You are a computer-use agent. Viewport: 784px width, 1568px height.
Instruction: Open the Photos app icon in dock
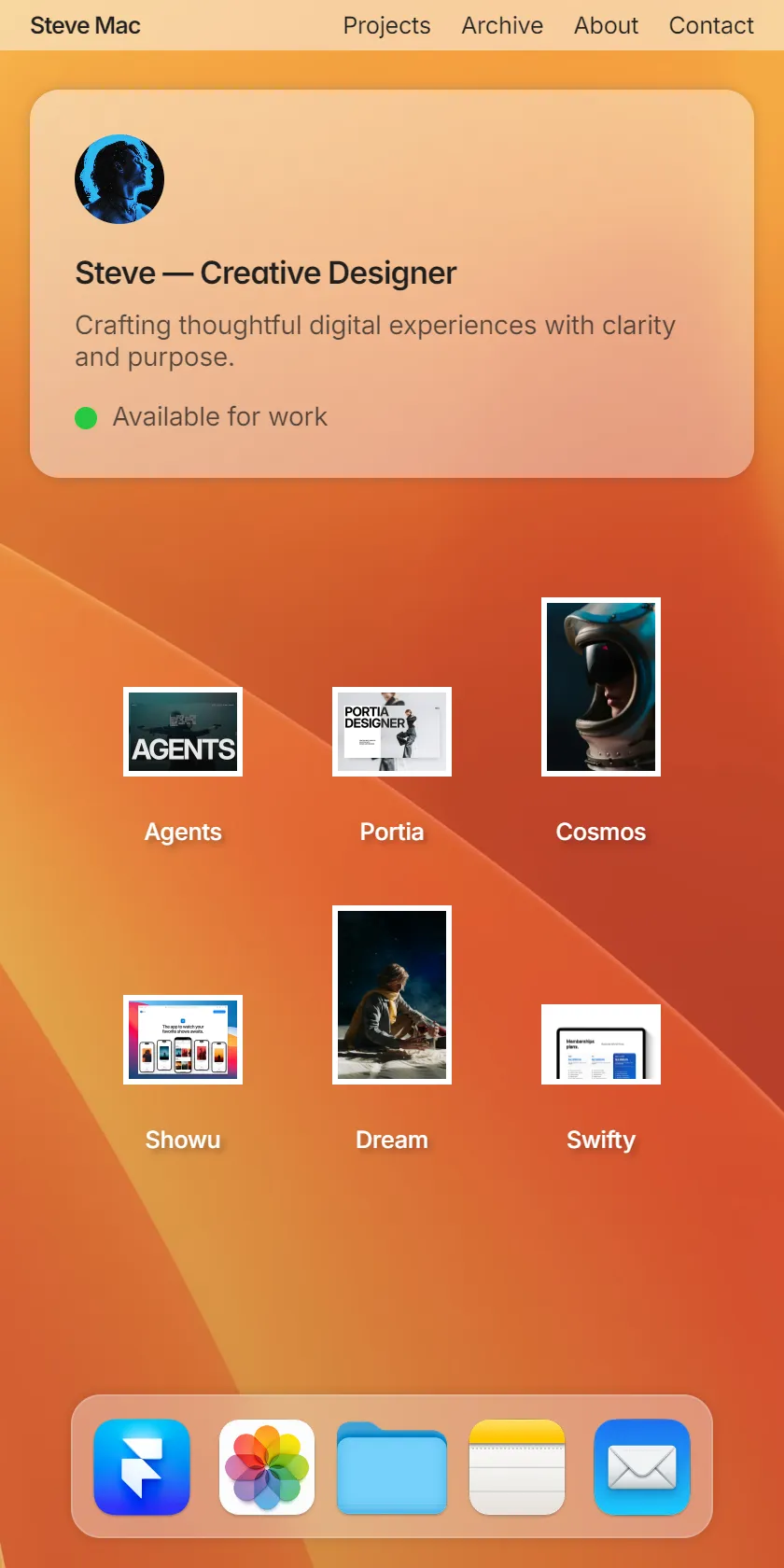tap(267, 1467)
